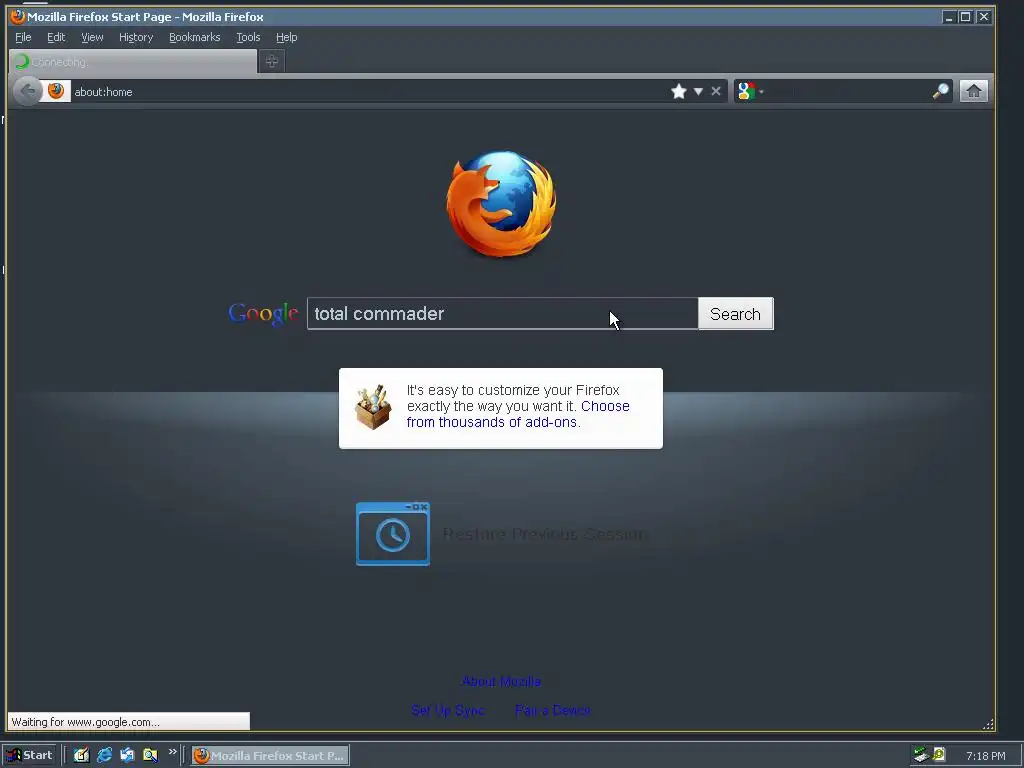Click the Google logo beside the search field
This screenshot has height=768, width=1024.
tap(263, 314)
